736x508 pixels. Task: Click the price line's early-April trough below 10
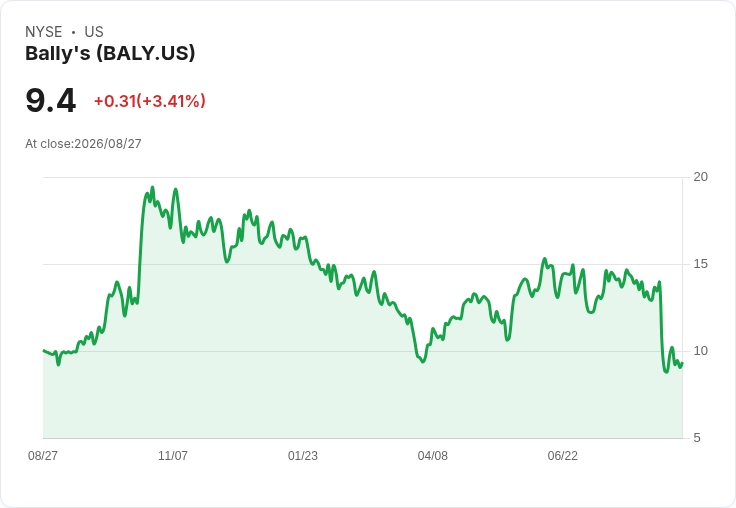tap(423, 362)
